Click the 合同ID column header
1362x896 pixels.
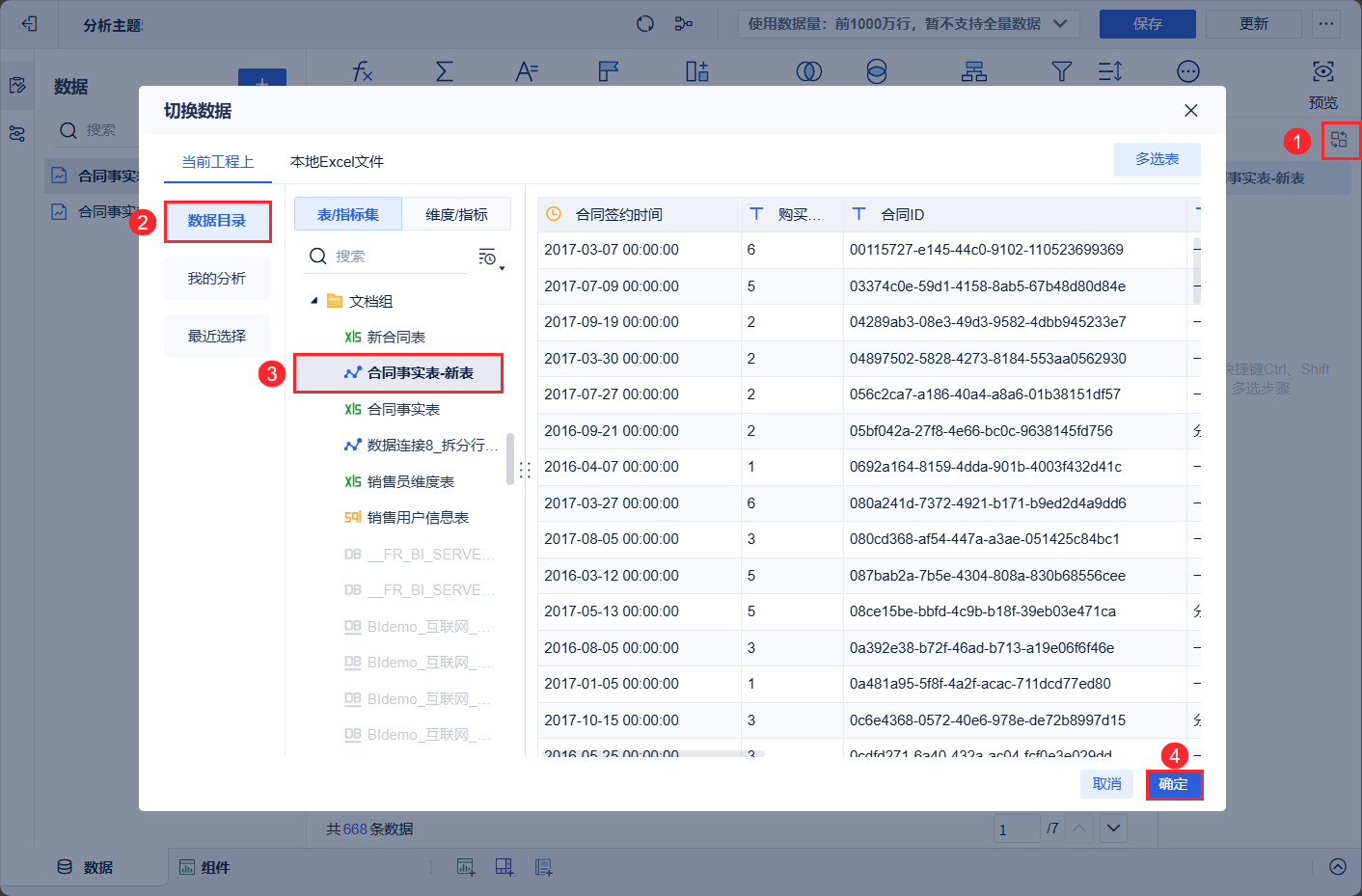pyautogui.click(x=1015, y=214)
